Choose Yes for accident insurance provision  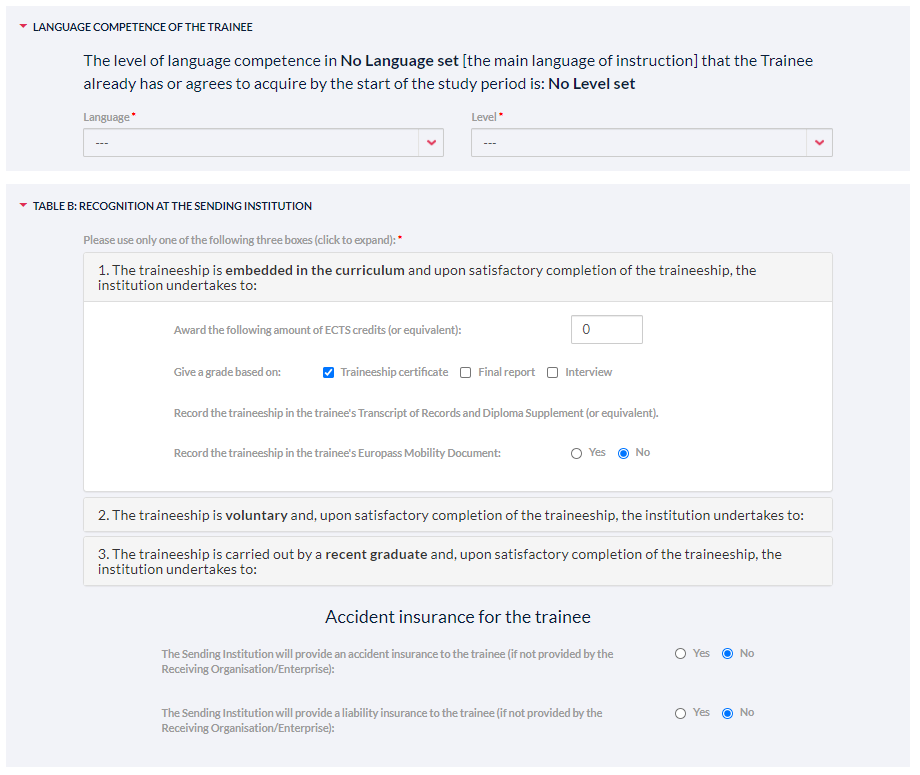pyautogui.click(x=681, y=654)
